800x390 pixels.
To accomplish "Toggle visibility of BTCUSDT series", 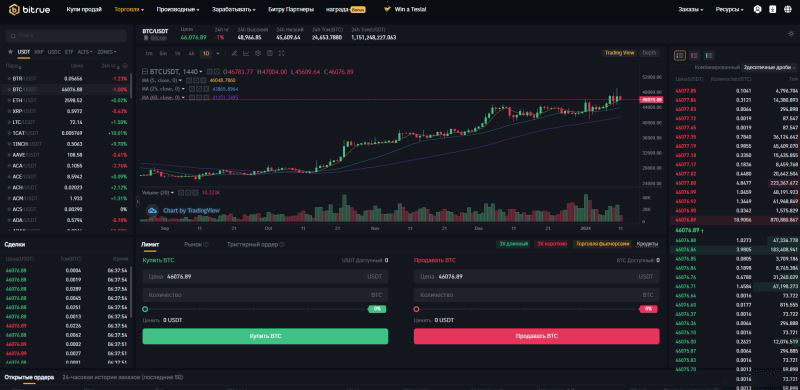I will [x=210, y=72].
